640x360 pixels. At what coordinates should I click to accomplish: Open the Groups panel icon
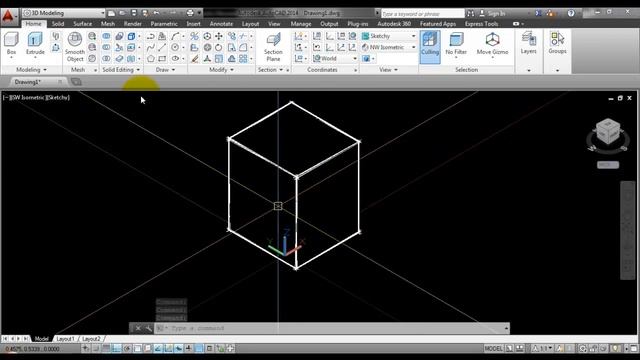[x=557, y=43]
